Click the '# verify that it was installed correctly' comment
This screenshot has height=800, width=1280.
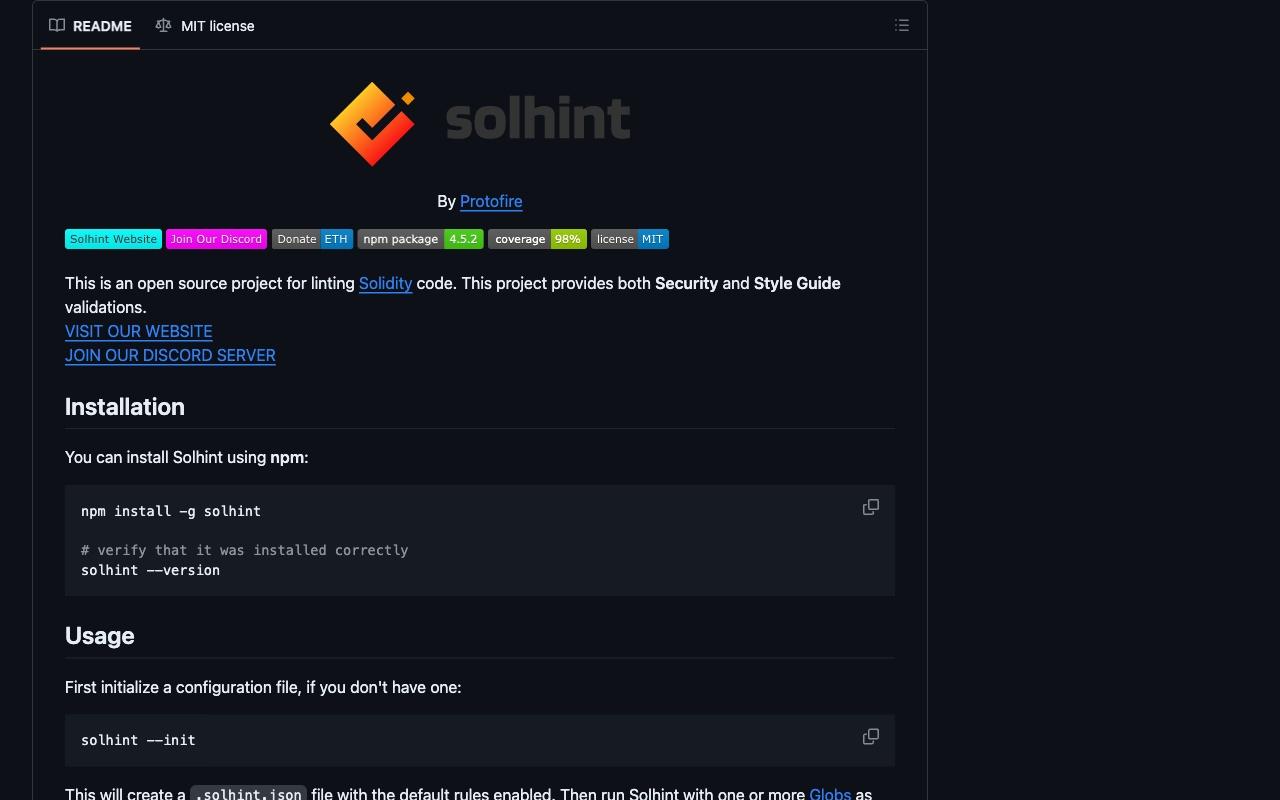pos(245,550)
